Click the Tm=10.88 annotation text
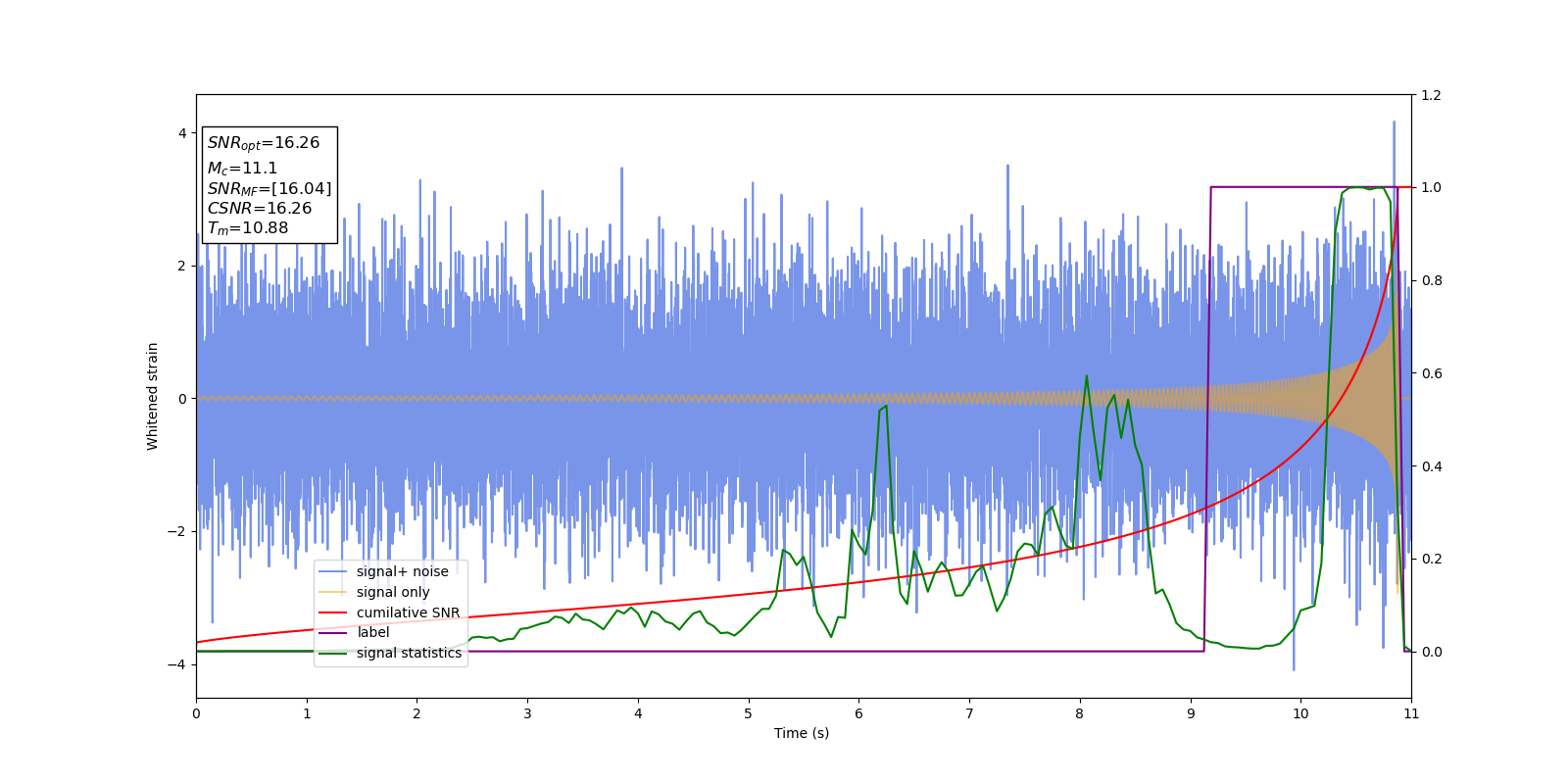The width and height of the screenshot is (1568, 784). [x=248, y=228]
